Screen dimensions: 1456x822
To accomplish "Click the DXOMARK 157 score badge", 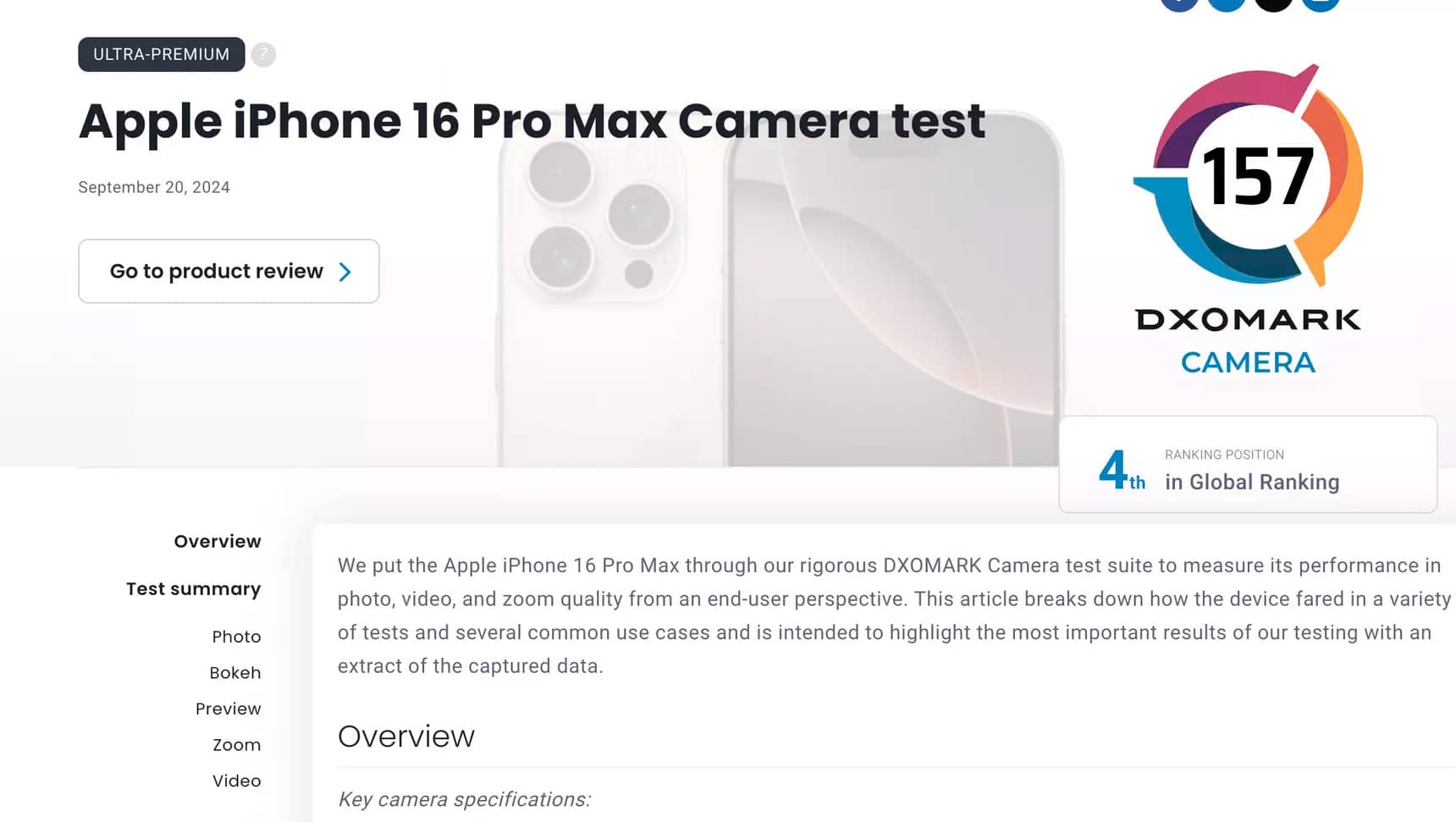I will 1249,176.
